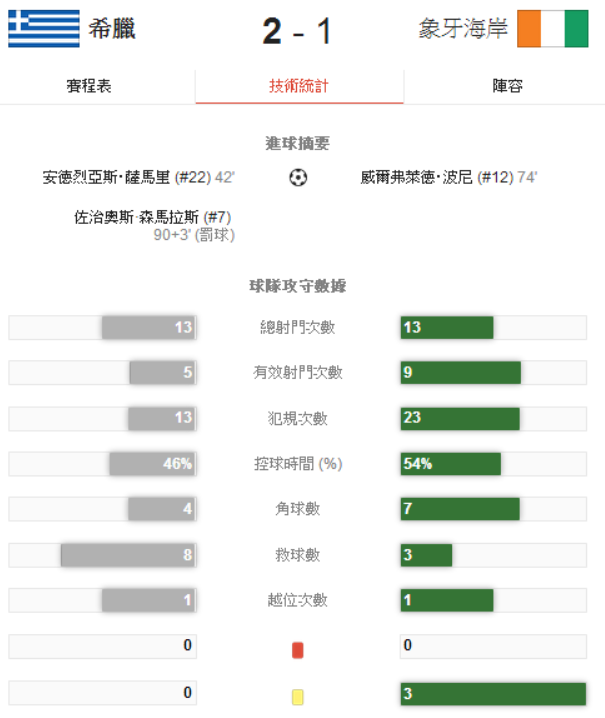Select the 技術統計 tab

pyautogui.click(x=299, y=86)
